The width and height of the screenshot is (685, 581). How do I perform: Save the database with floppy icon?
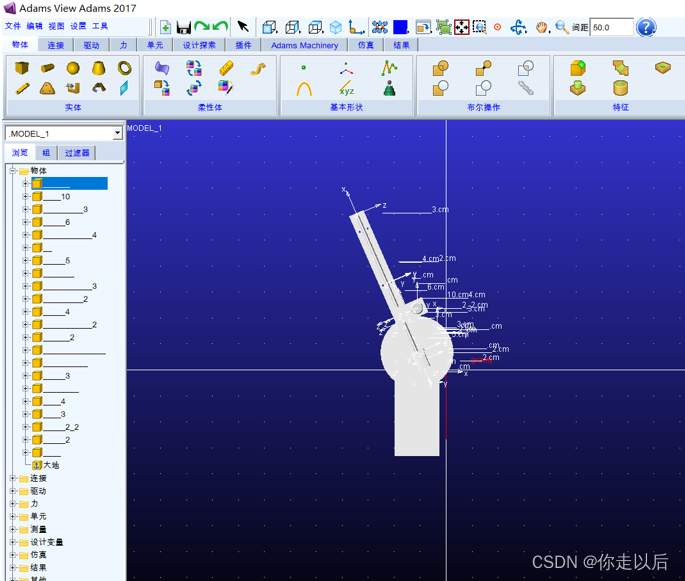click(x=183, y=28)
